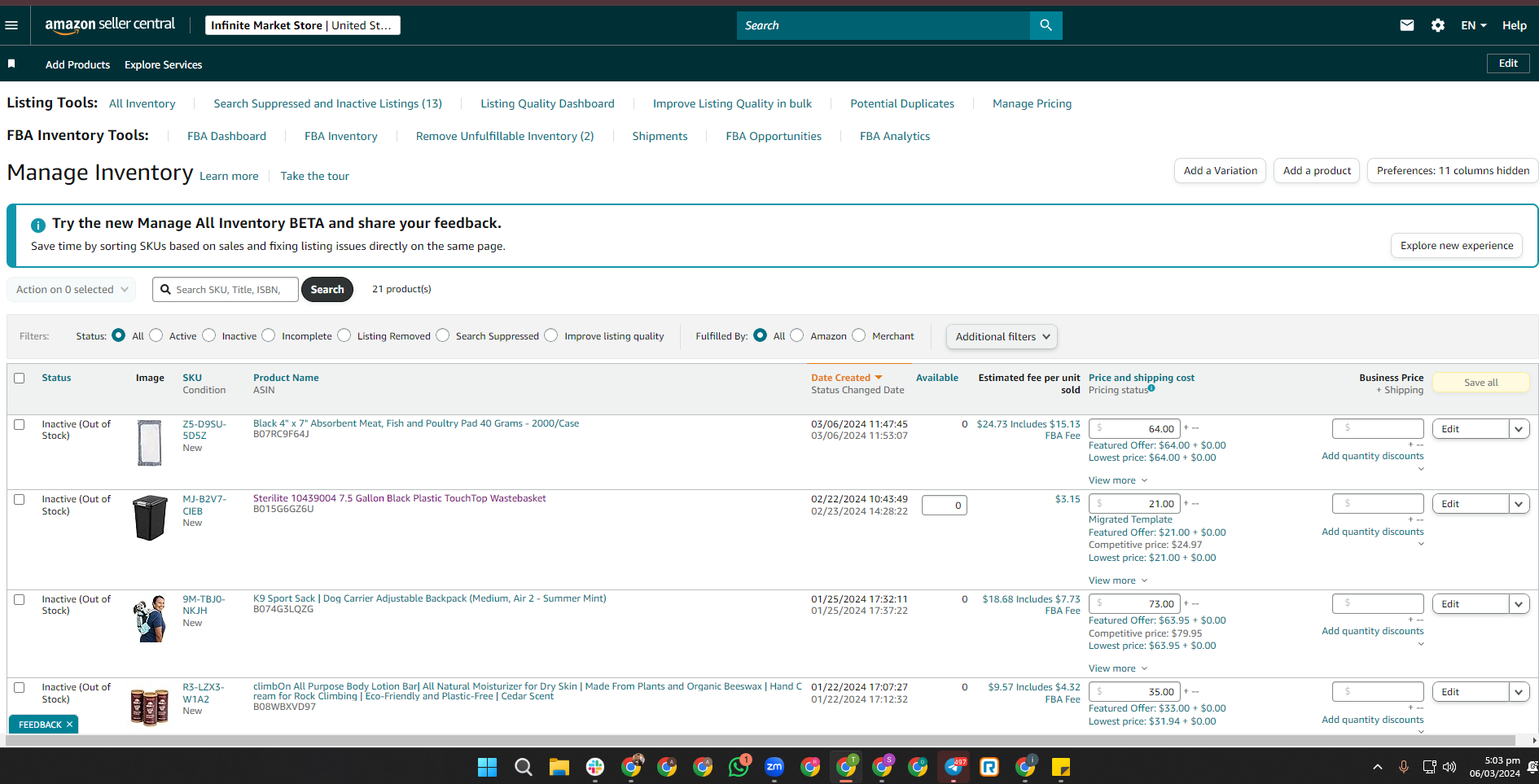Click the info icon in the BETA banner

pyautogui.click(x=38, y=225)
